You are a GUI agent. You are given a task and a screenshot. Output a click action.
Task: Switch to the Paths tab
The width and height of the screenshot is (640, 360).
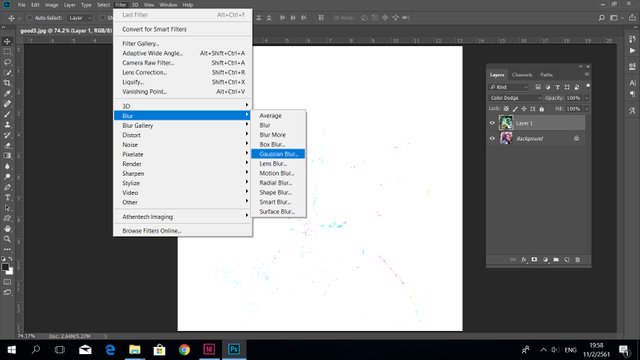click(547, 75)
